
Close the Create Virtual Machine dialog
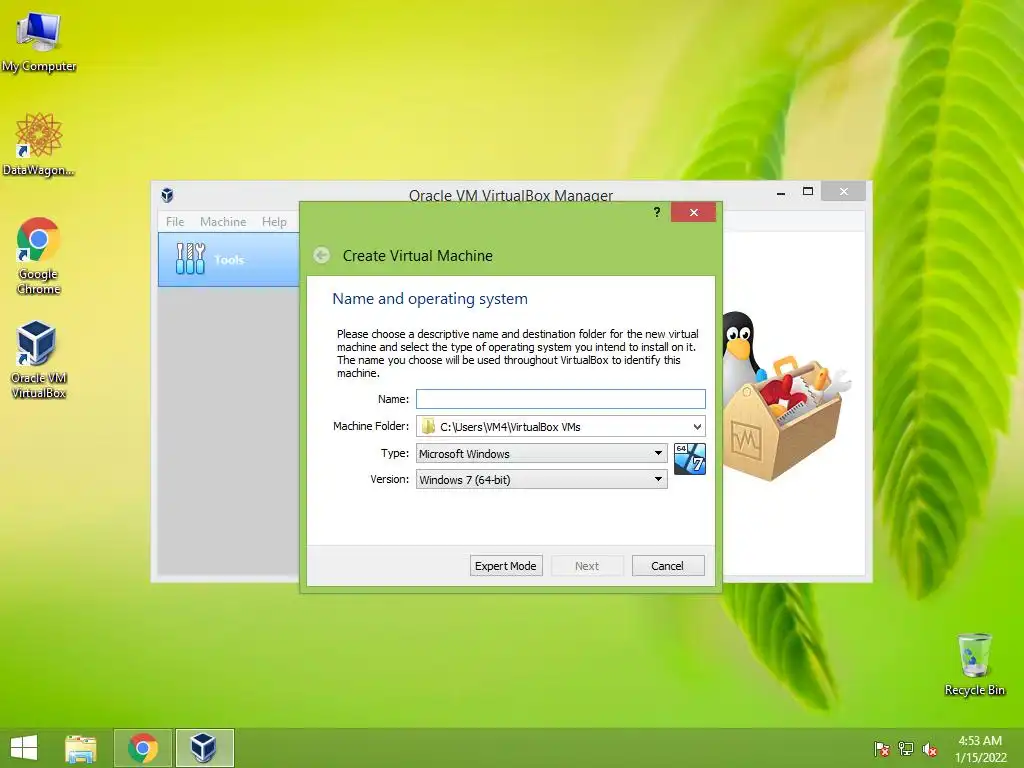(x=694, y=212)
